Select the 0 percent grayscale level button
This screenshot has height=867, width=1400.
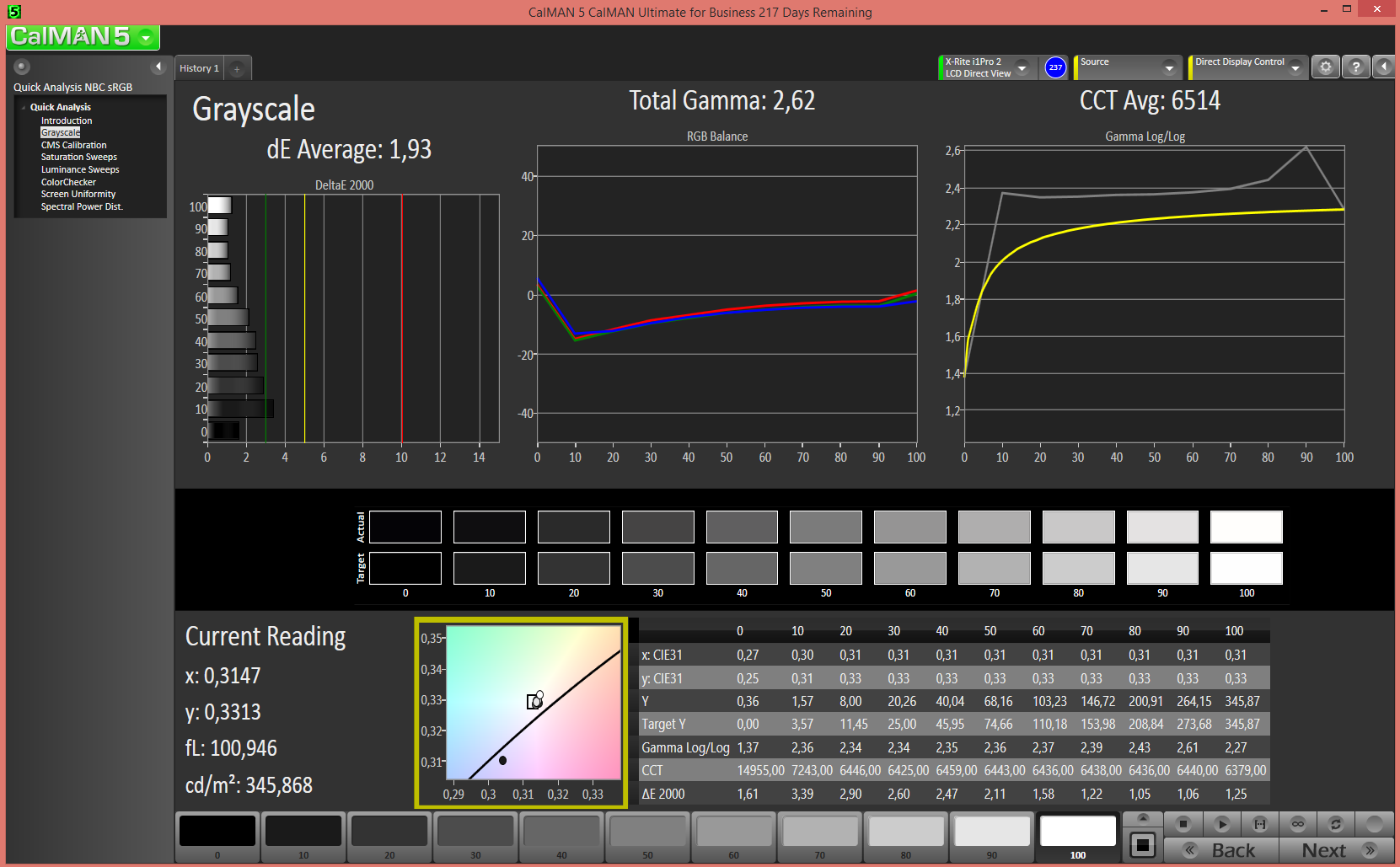[217, 837]
